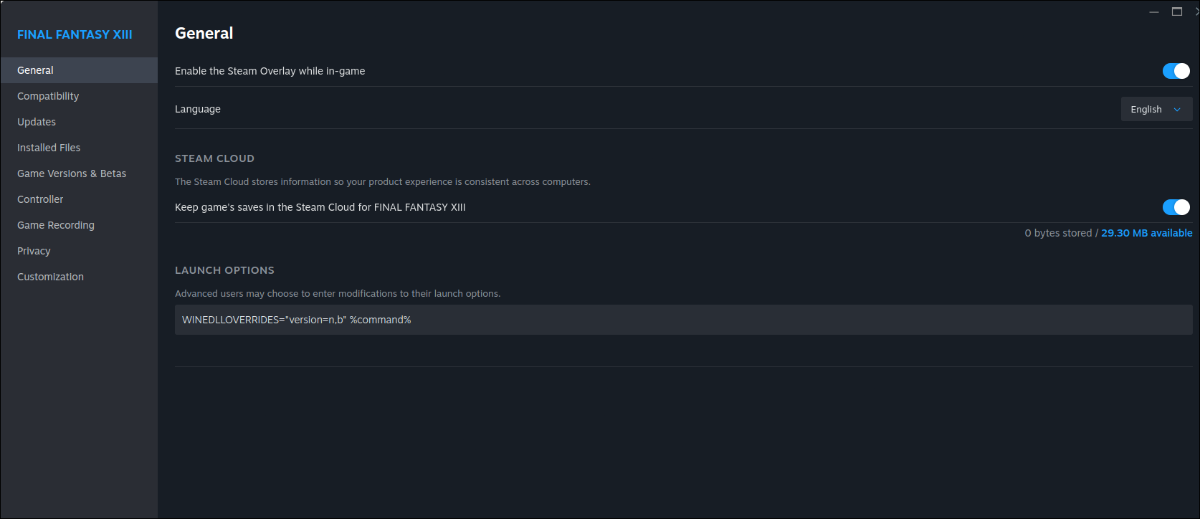Minimize the properties window

click(1153, 10)
